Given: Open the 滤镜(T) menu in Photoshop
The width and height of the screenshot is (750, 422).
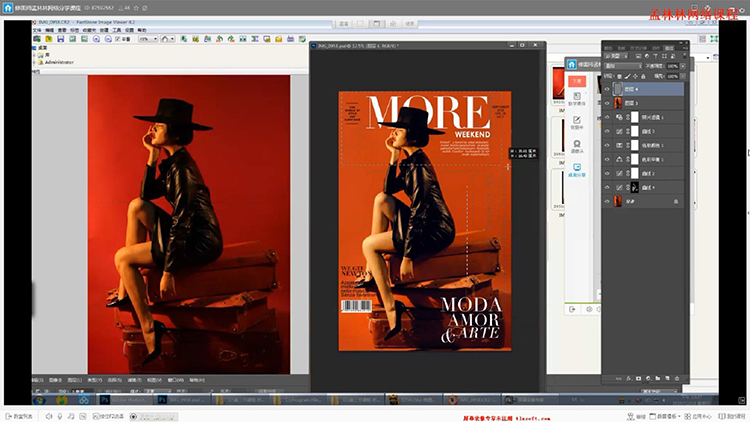Looking at the screenshot, I should click(x=134, y=380).
